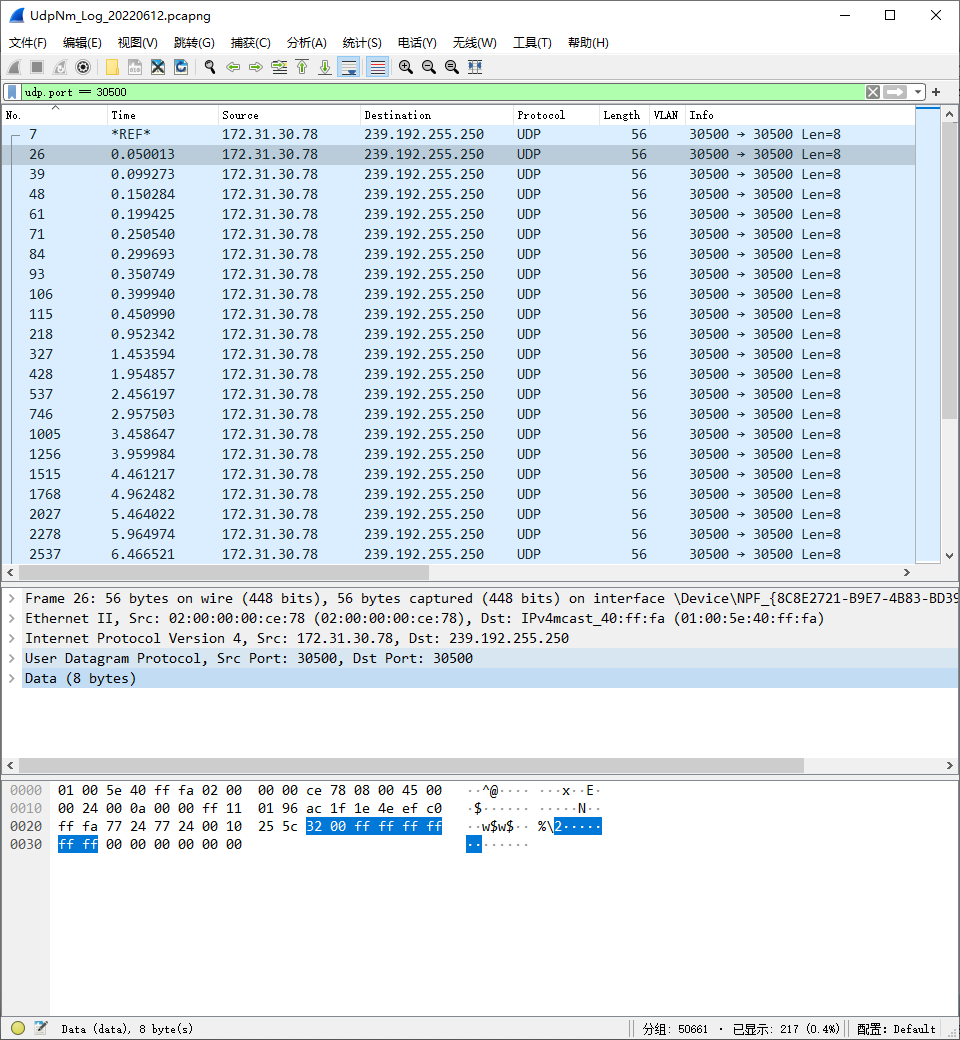Open the capture options gear icon
The image size is (960, 1040).
click(83, 67)
